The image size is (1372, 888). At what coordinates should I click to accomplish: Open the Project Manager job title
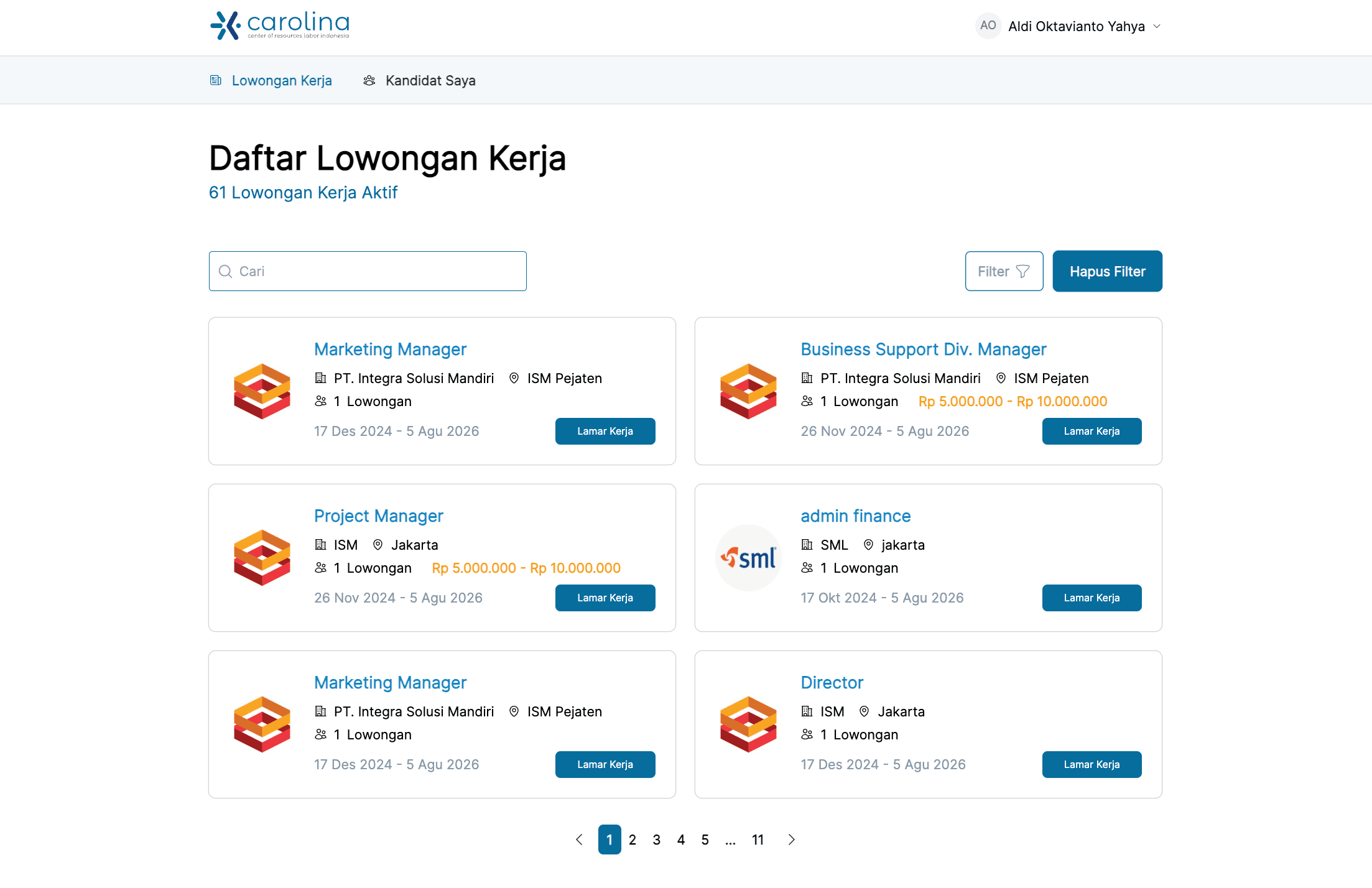(378, 516)
